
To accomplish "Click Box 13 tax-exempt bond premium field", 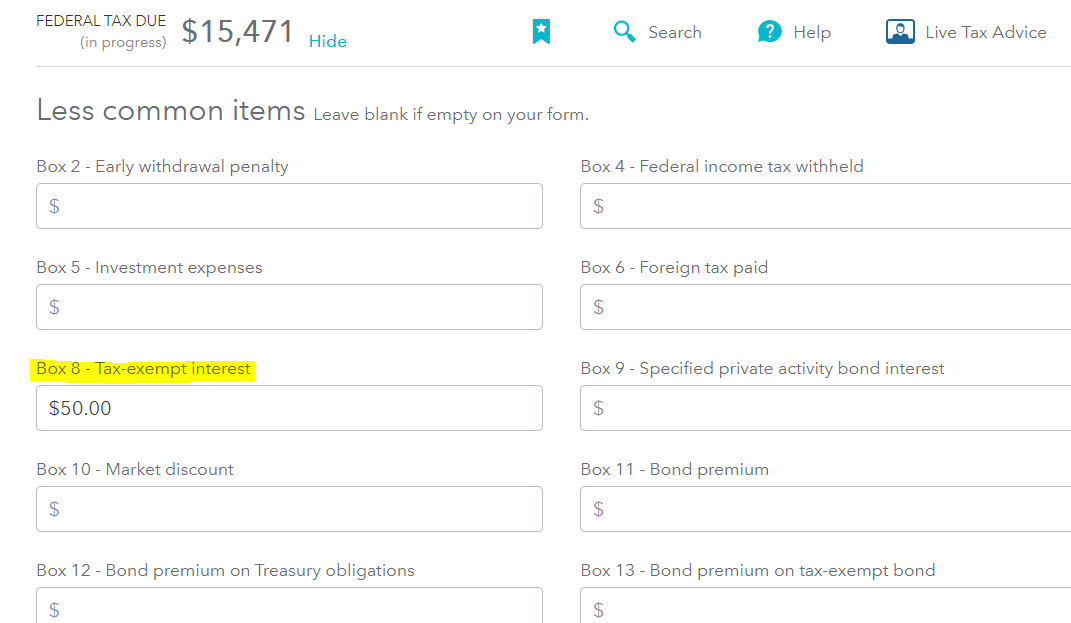I will pos(826,605).
